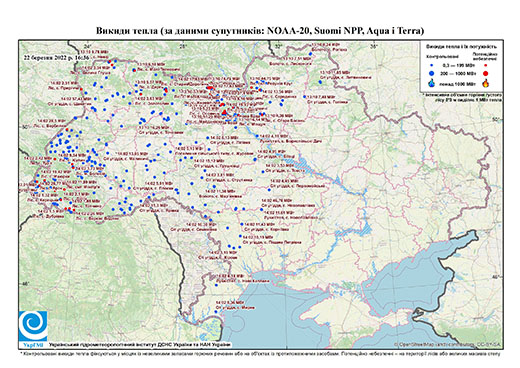Screen dimensions: 520x368
Task: Click the 'понад 1000 МВт' legend label
Action: 457,84
